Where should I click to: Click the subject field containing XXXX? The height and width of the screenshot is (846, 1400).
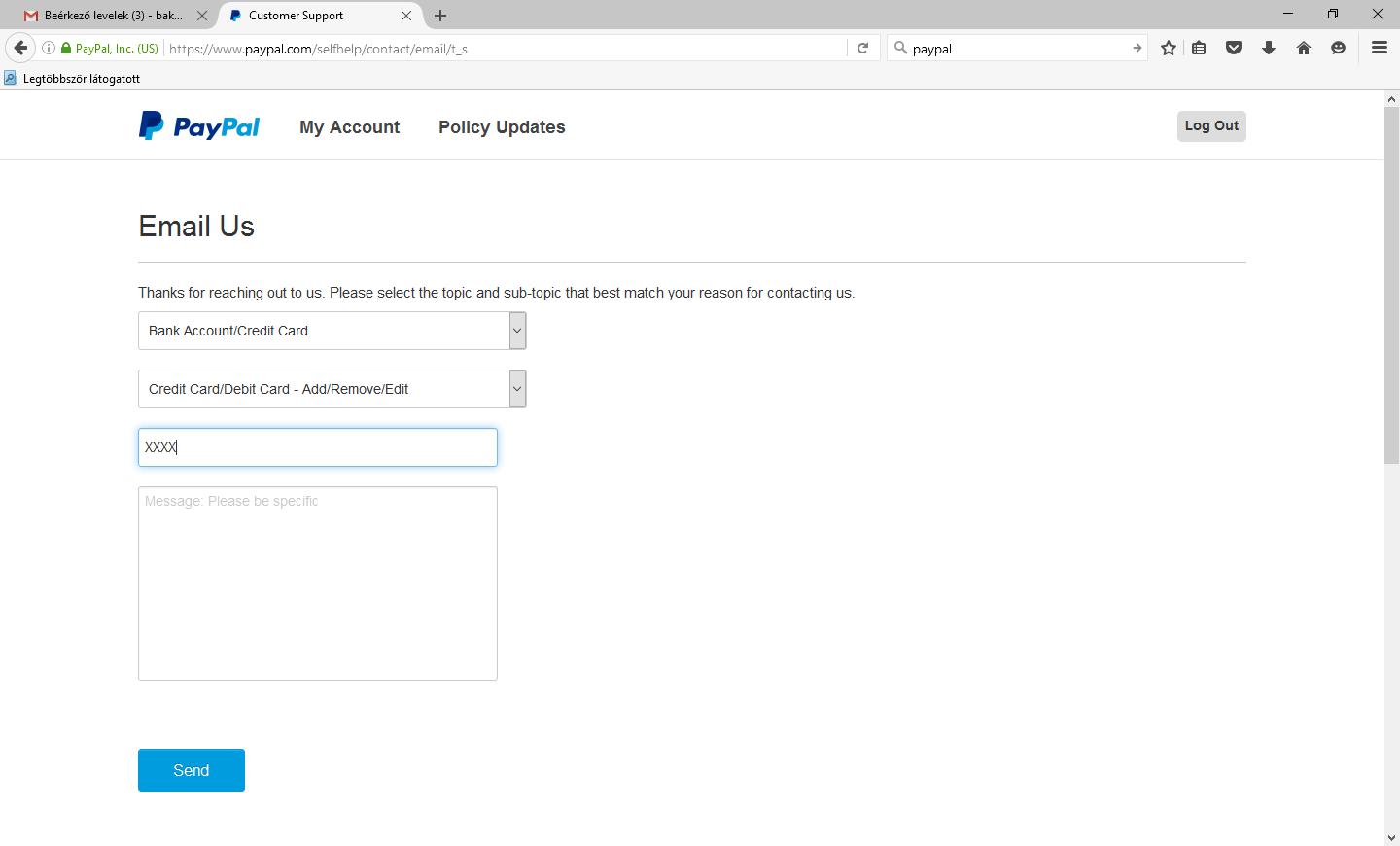pos(318,447)
